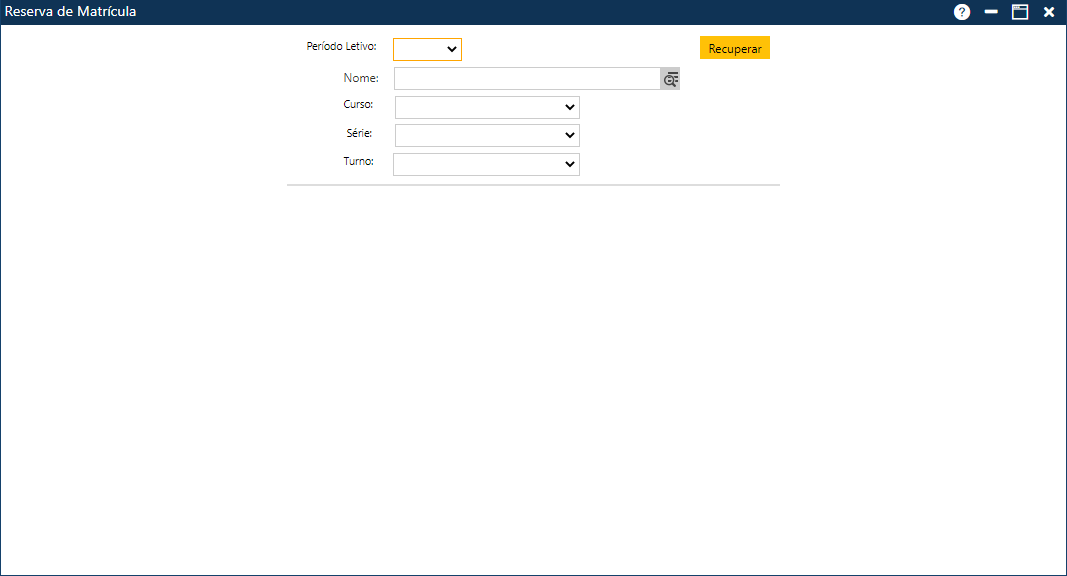This screenshot has width=1067, height=576.
Task: Select the Série label text
Action: (359, 132)
